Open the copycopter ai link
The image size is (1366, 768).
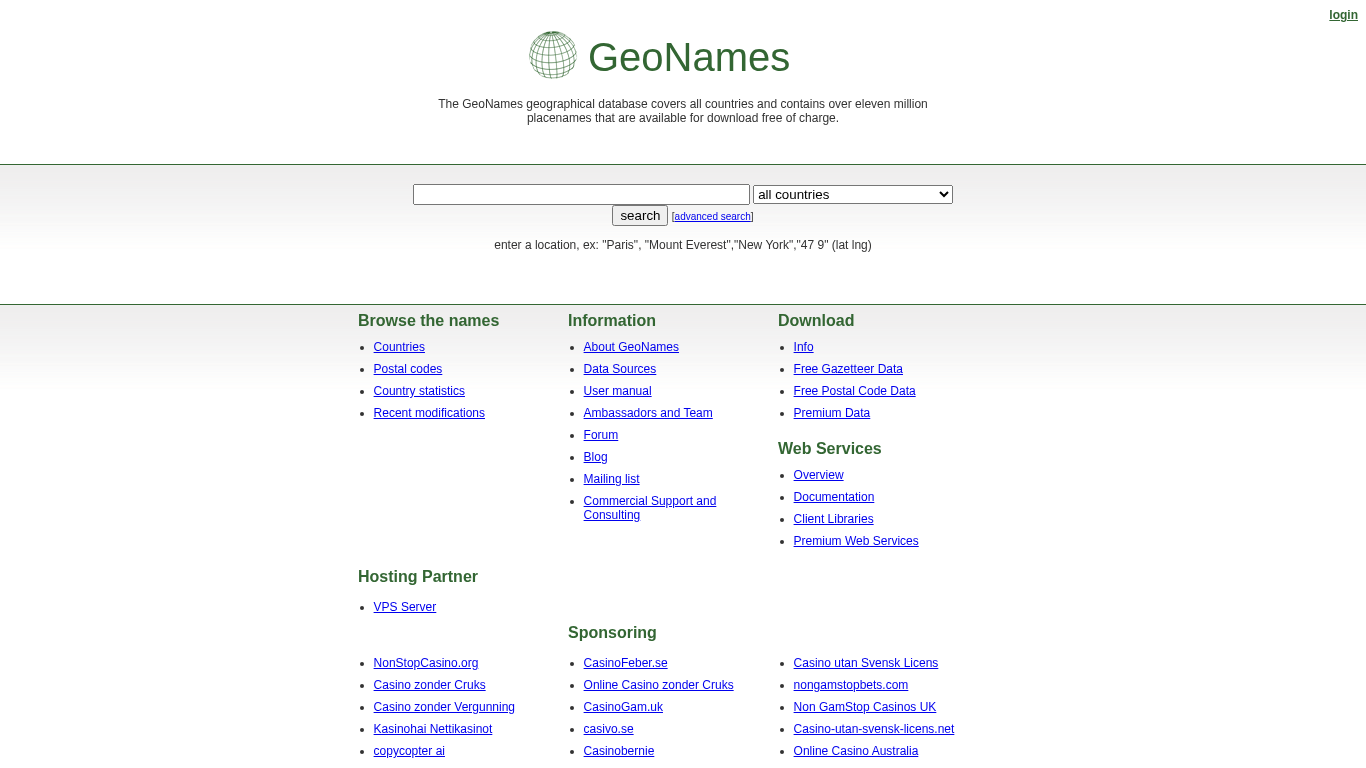coord(409,751)
